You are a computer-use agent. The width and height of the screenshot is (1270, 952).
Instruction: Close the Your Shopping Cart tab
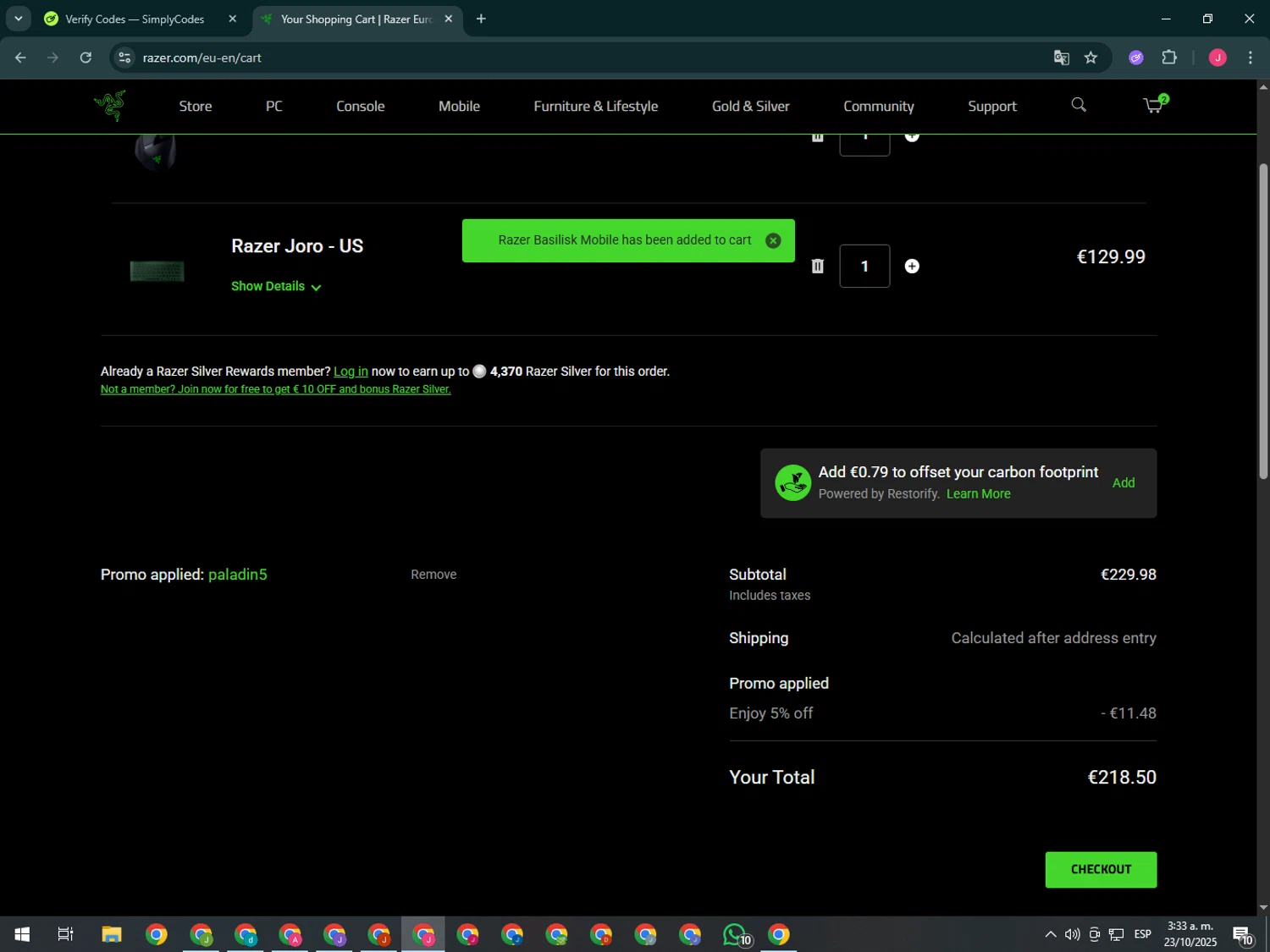(x=449, y=19)
